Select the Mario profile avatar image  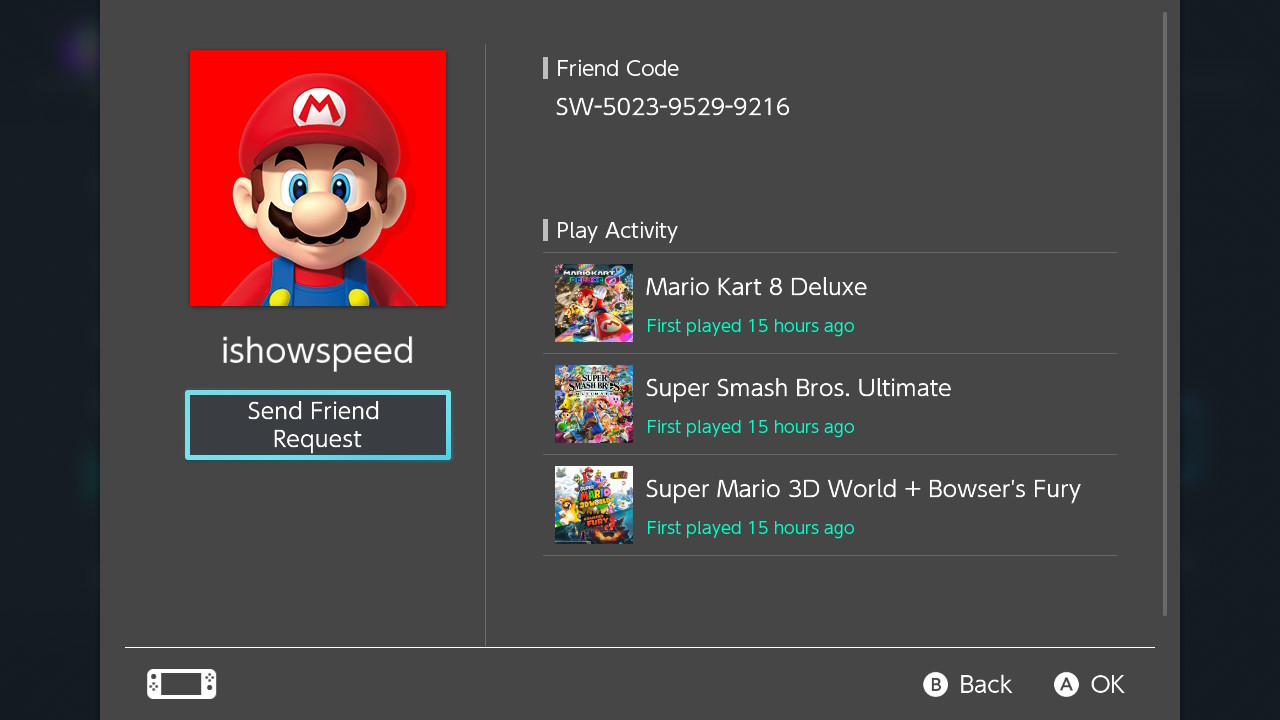[x=318, y=178]
